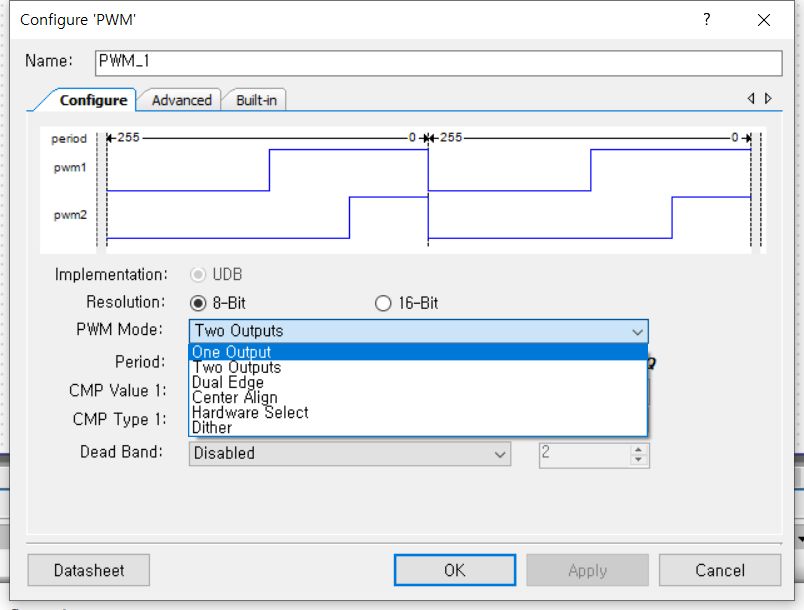Click the left tab scroll arrow

[751, 98]
